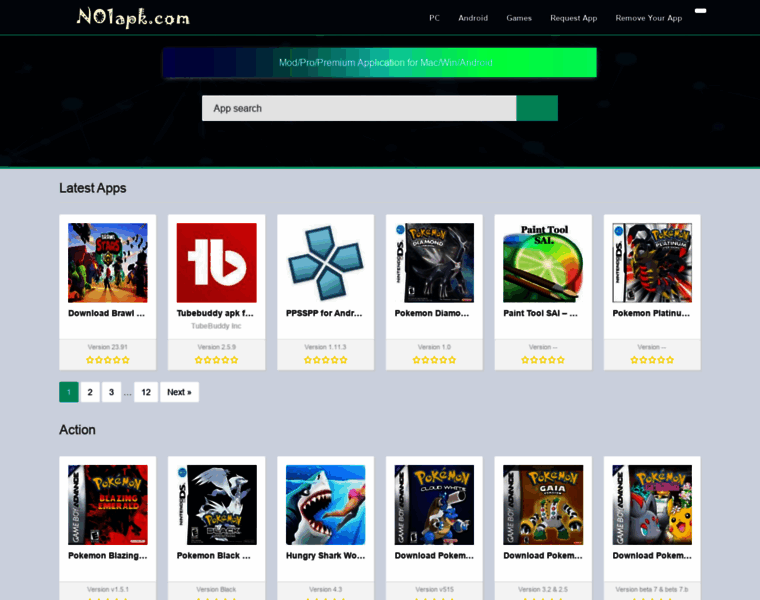Click the Pokemon Black title link
The image size is (760, 600).
[x=214, y=555]
